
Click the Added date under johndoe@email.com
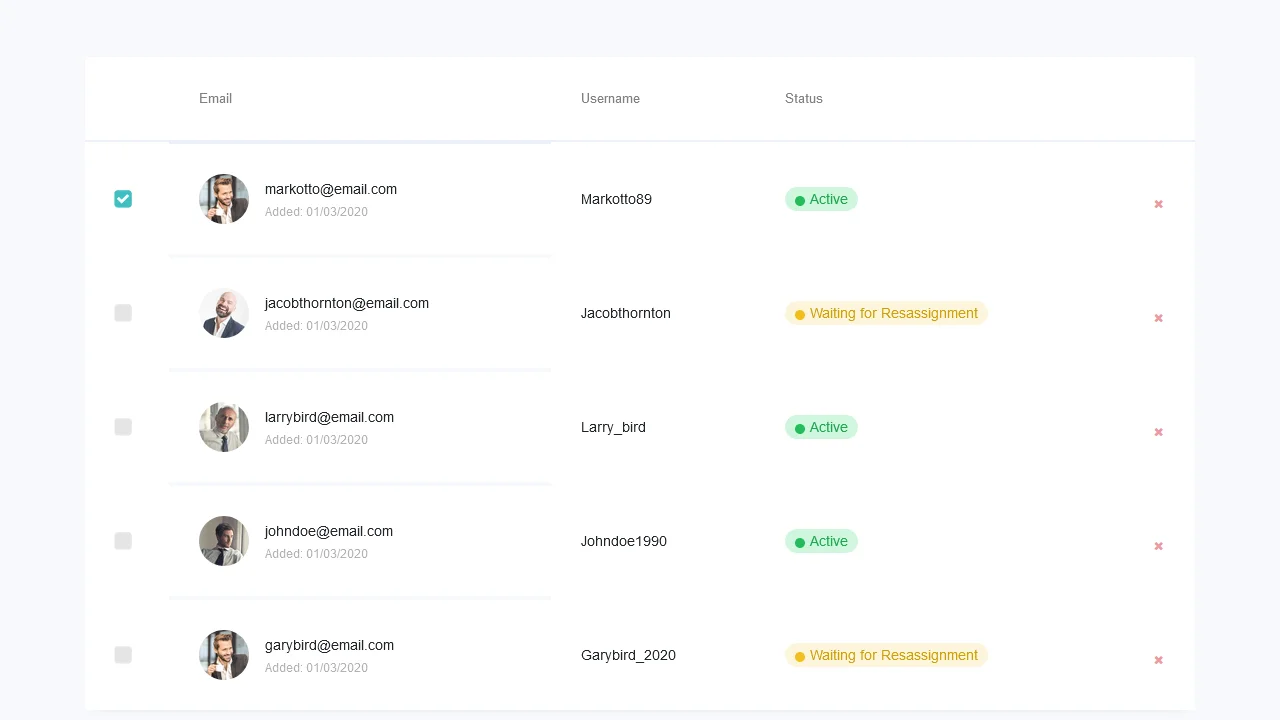pyautogui.click(x=316, y=554)
